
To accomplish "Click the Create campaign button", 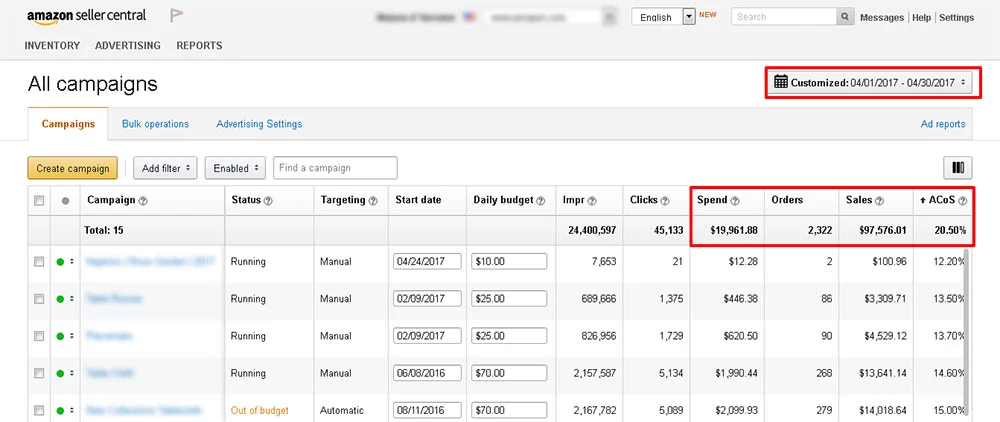I will click(73, 168).
